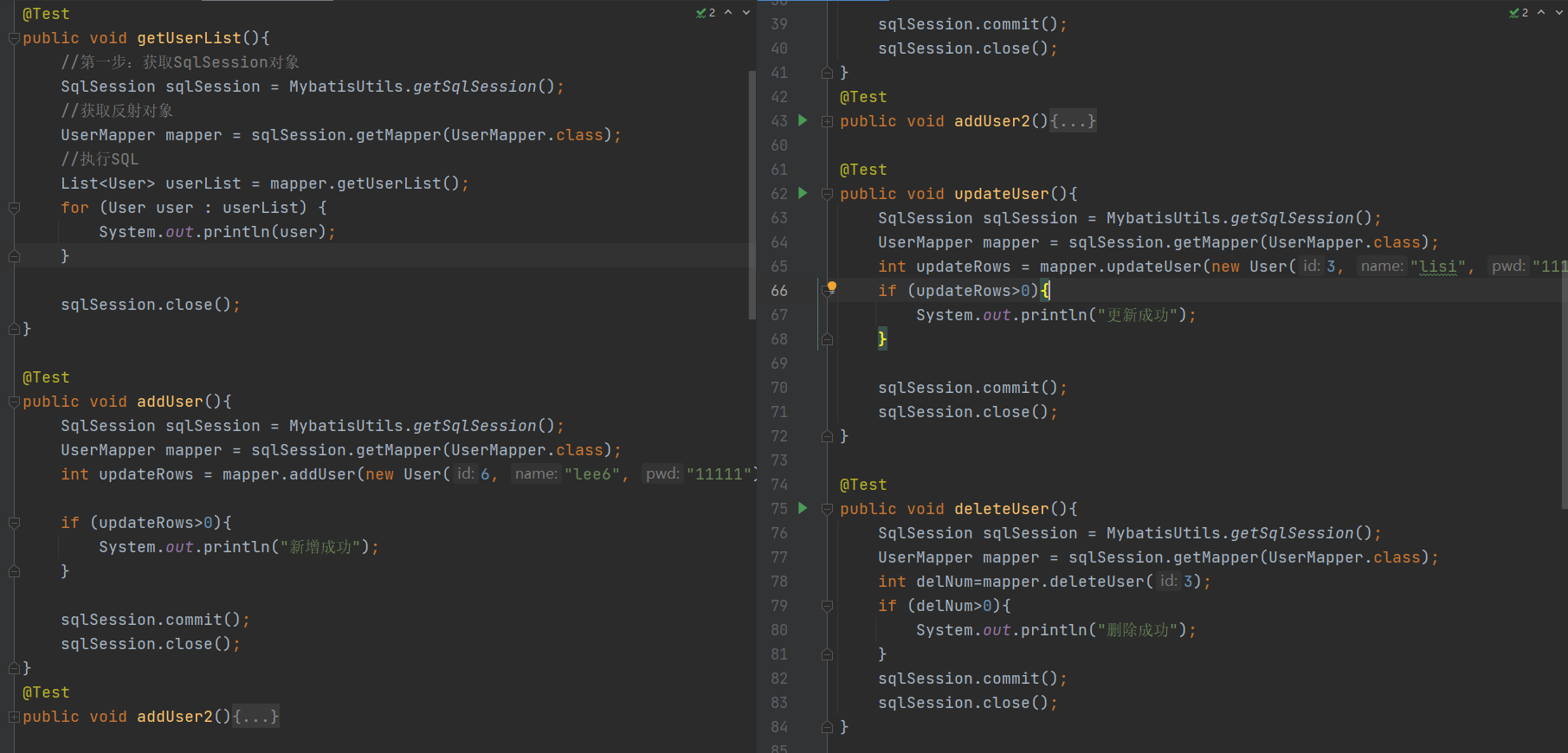
Task: Click the "新增成功" string literal
Action: tap(320, 547)
